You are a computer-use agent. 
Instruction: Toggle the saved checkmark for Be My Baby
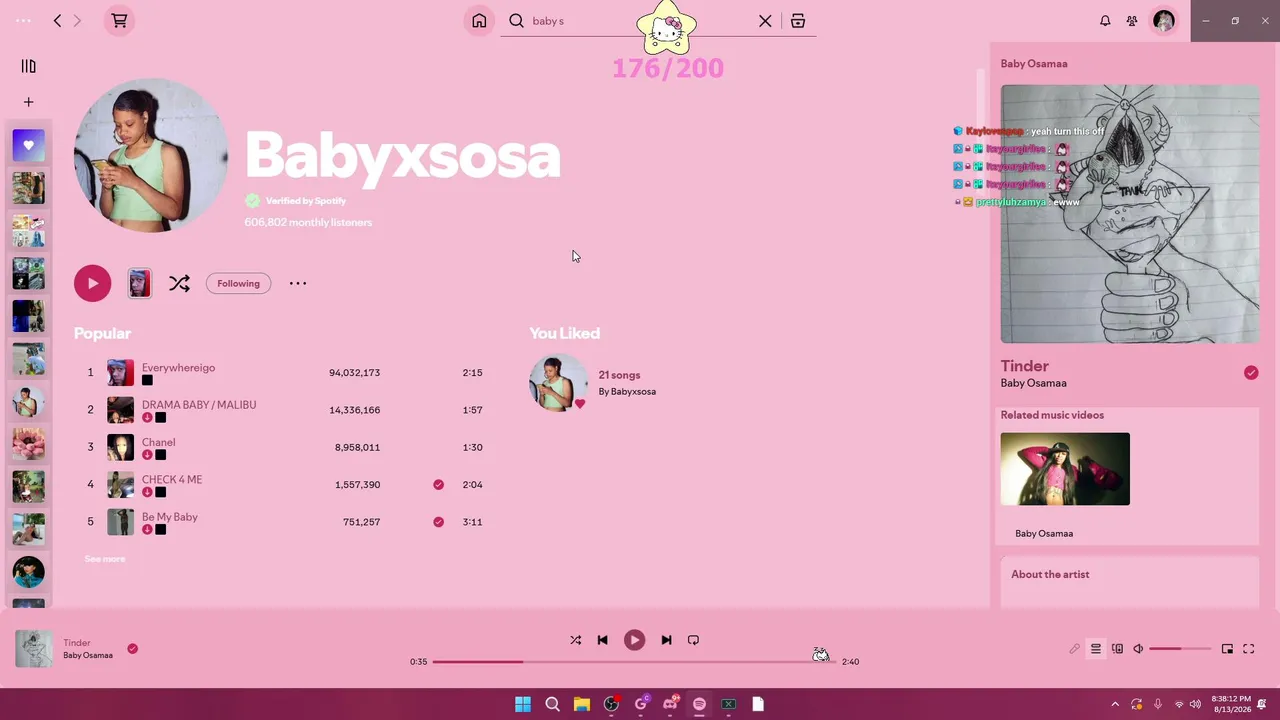click(x=438, y=521)
